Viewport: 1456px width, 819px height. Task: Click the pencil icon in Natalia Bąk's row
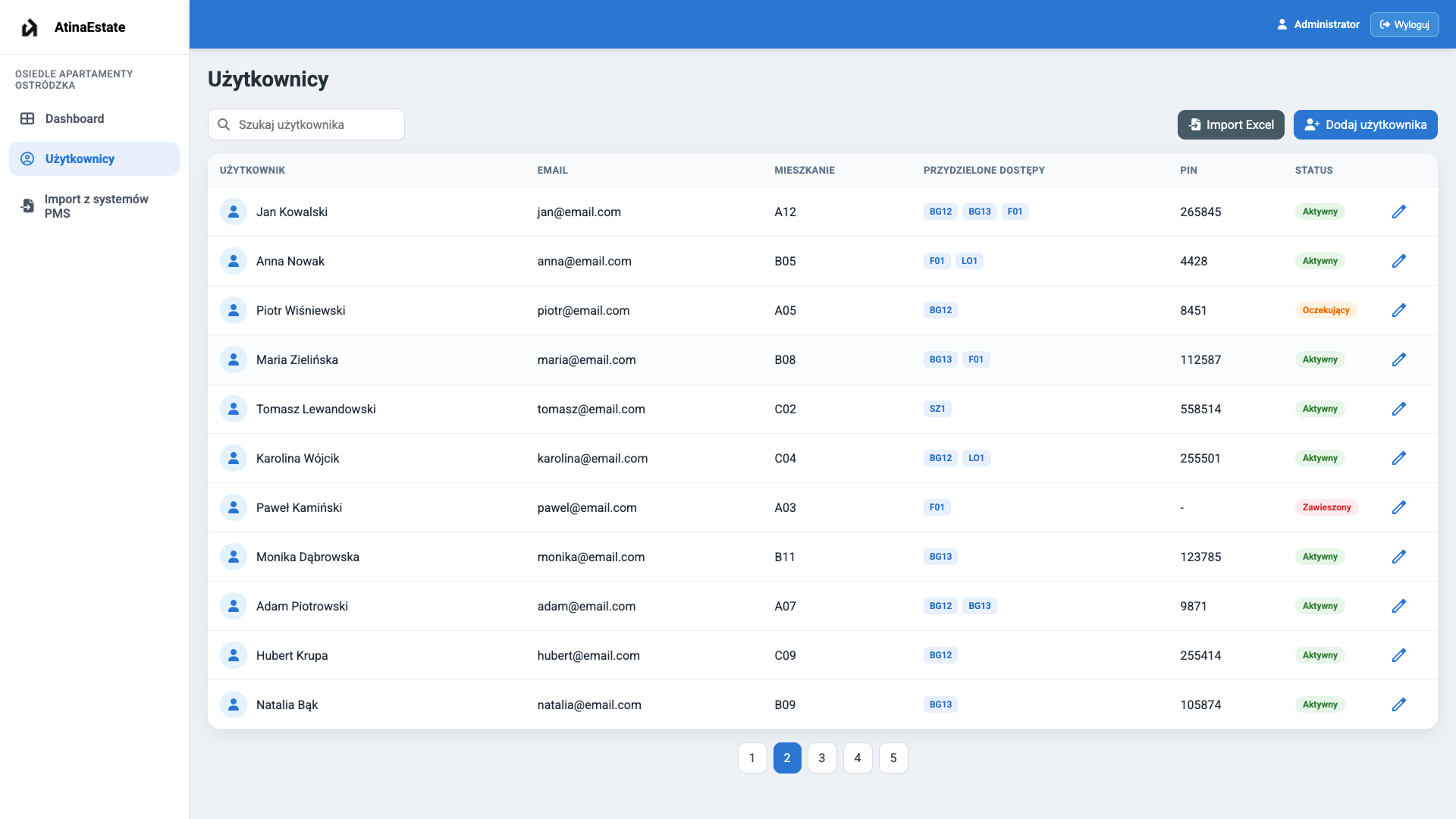tap(1398, 704)
